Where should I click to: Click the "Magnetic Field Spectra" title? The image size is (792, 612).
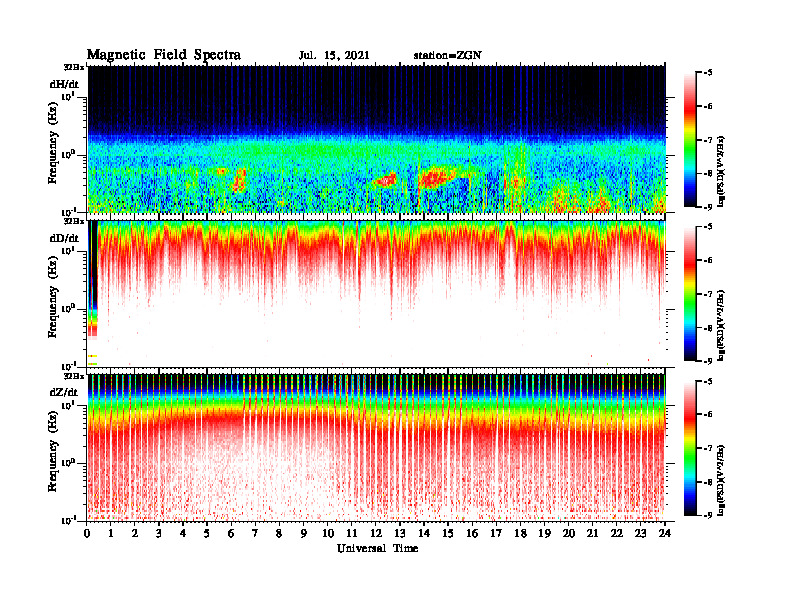click(x=164, y=55)
